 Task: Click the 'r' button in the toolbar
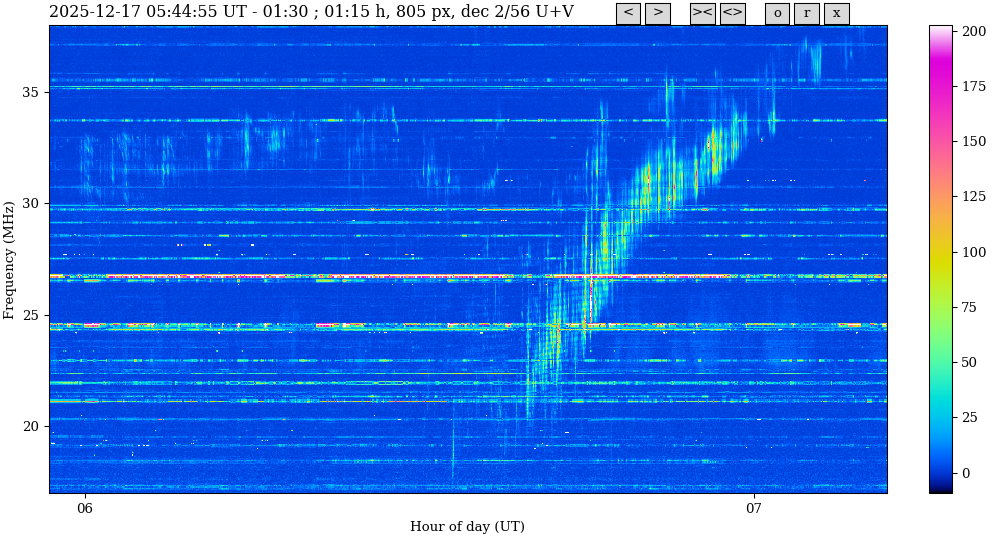coord(806,13)
